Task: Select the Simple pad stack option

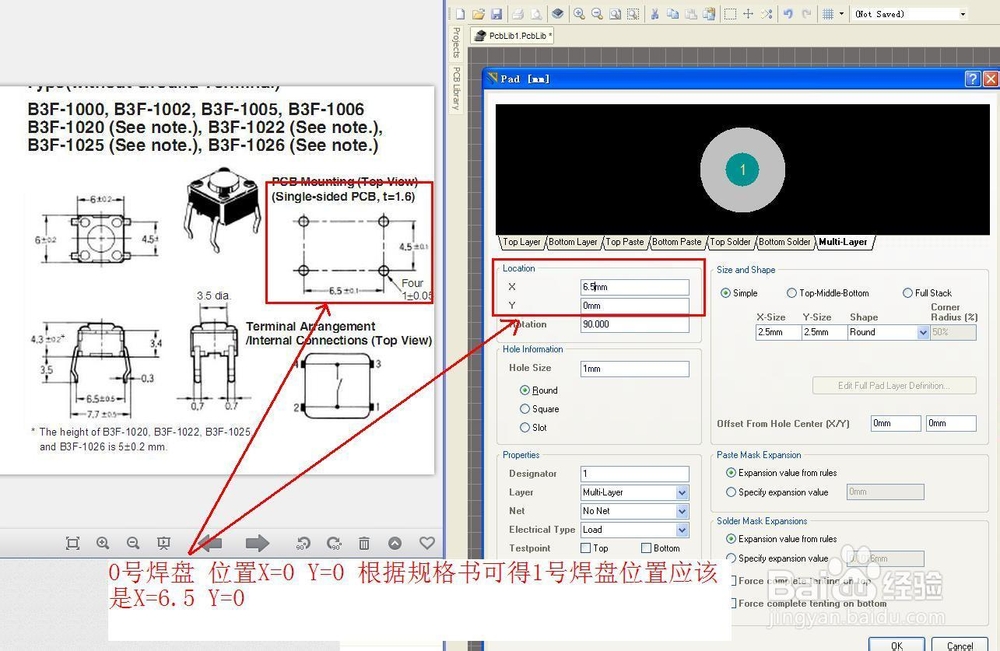Action: point(725,293)
